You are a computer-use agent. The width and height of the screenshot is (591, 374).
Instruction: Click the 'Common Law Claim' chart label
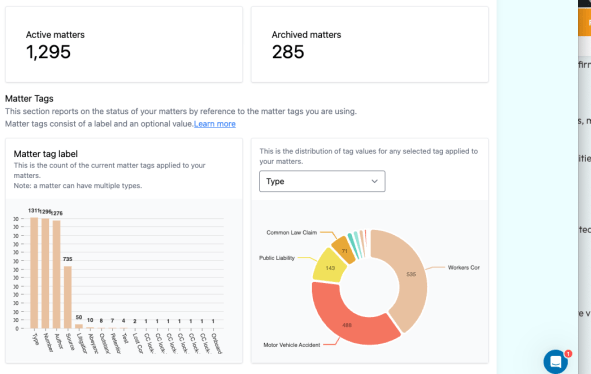tap(292, 233)
